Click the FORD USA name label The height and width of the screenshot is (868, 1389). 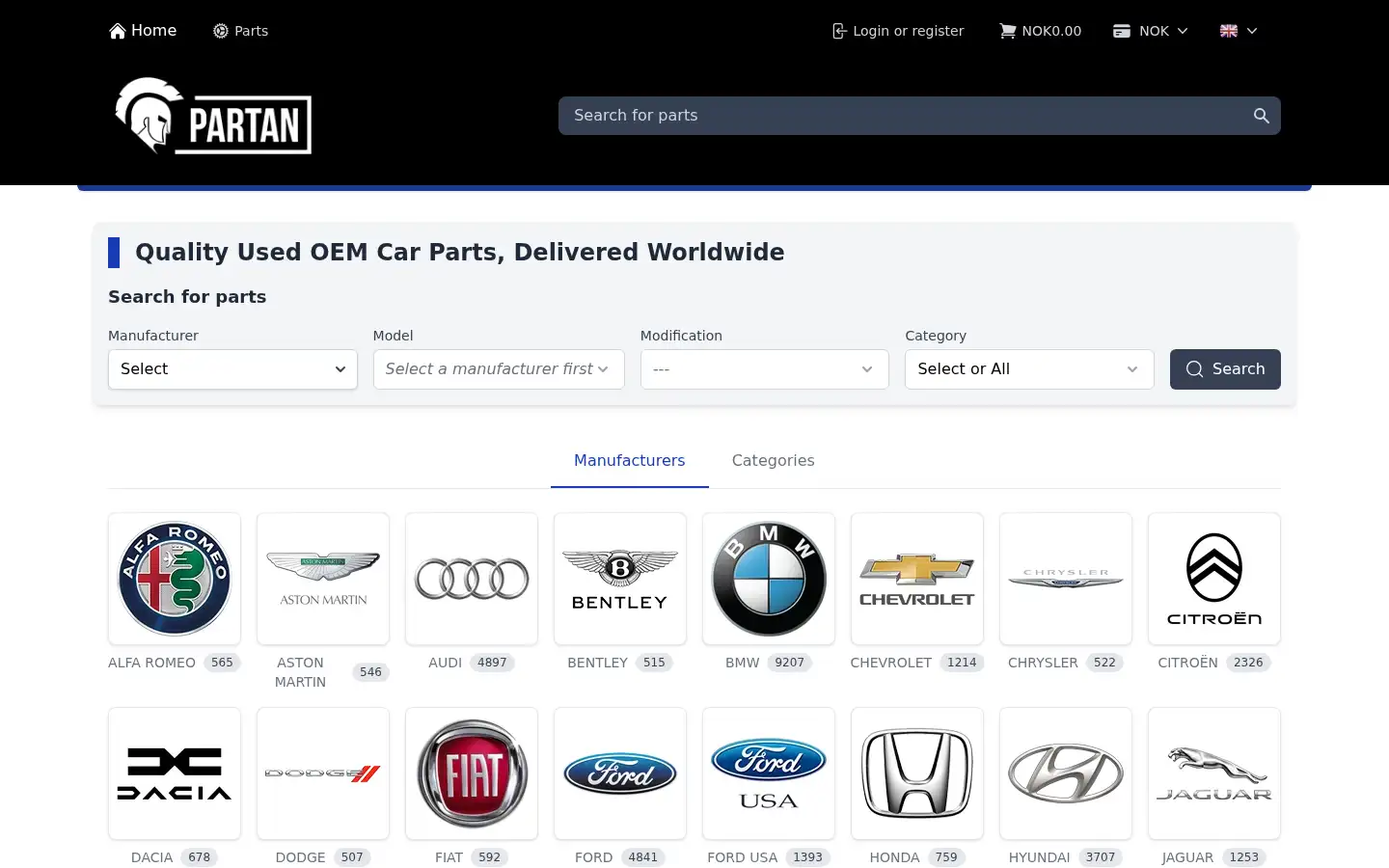(x=742, y=857)
